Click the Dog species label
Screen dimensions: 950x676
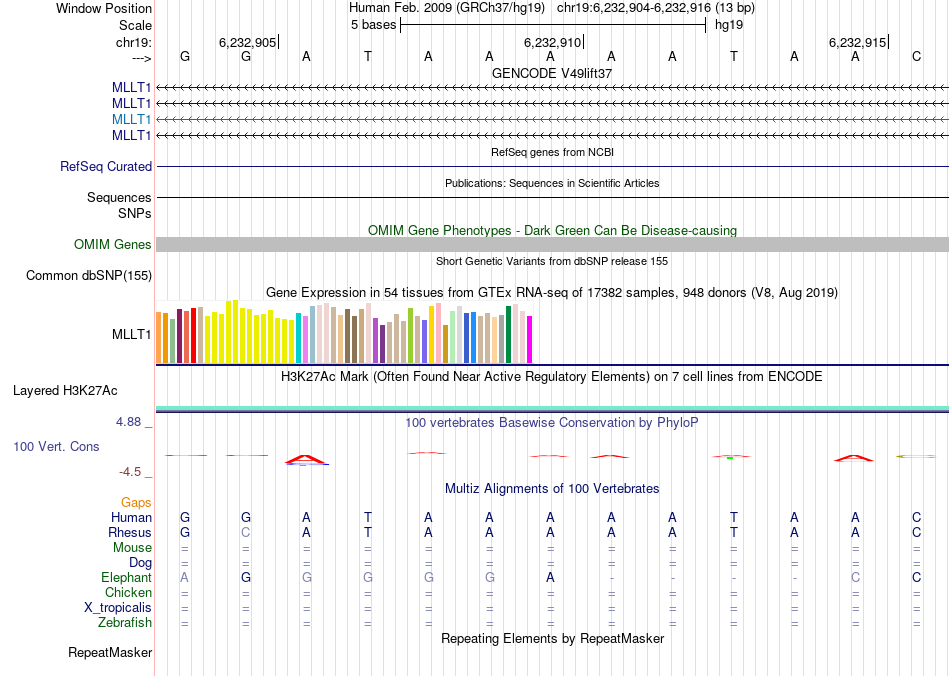tap(140, 563)
